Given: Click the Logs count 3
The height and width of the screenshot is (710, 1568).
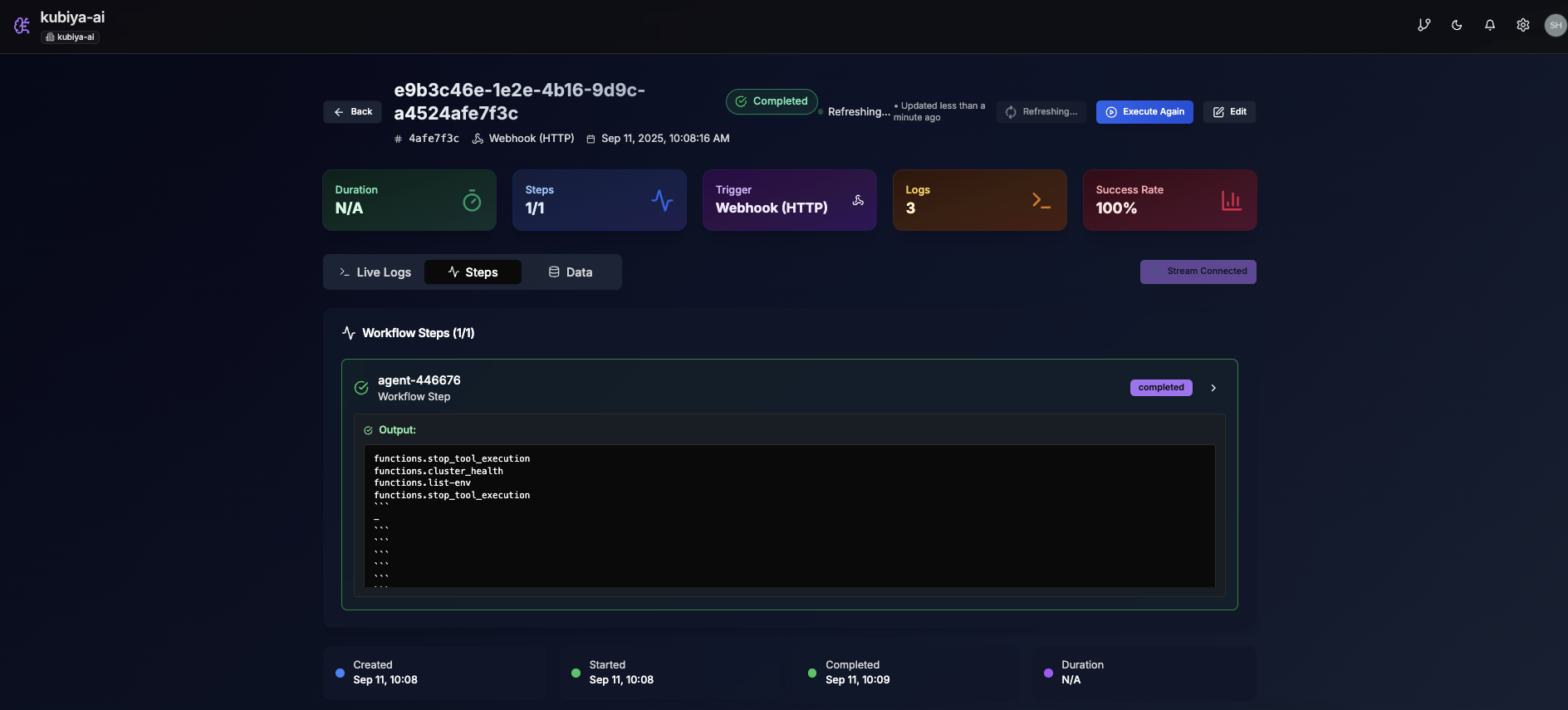Looking at the screenshot, I should (911, 208).
